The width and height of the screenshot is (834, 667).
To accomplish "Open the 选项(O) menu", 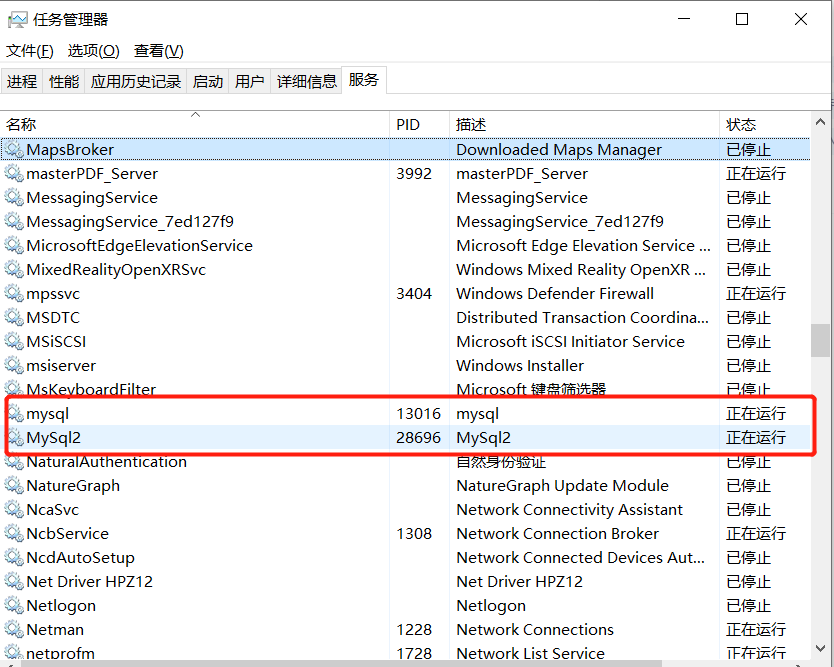I will tap(94, 51).
